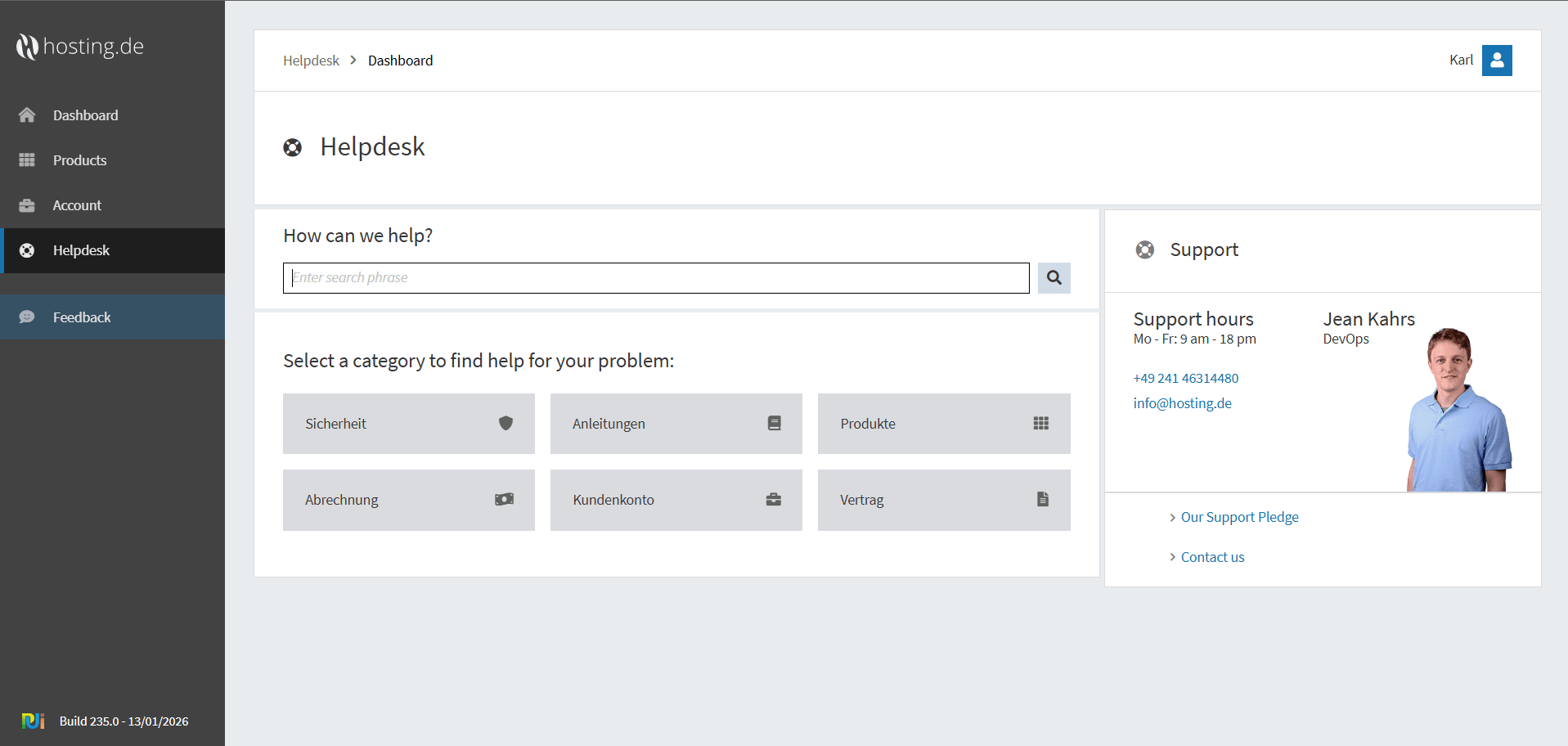
Task: Select Helpdesk in the sidebar menu
Action: [113, 250]
